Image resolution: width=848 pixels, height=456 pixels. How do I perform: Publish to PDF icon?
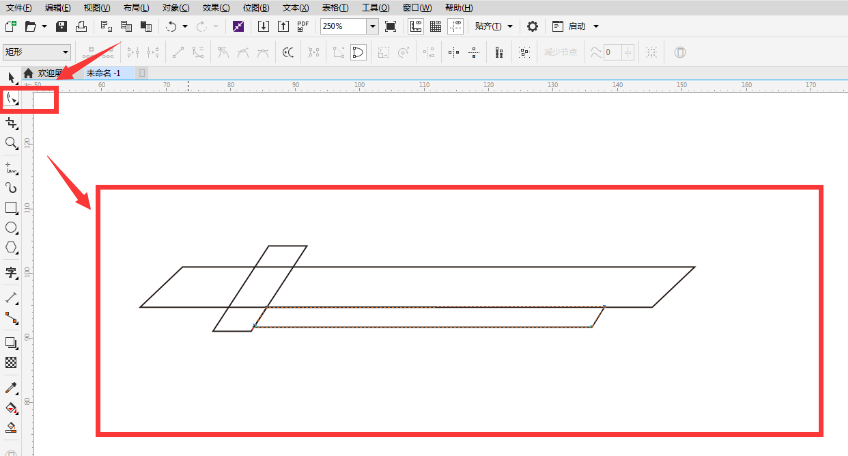(303, 26)
